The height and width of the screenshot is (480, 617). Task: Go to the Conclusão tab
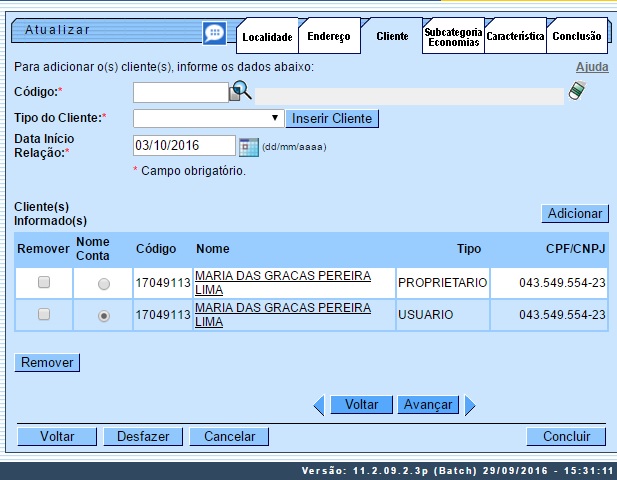(x=577, y=37)
